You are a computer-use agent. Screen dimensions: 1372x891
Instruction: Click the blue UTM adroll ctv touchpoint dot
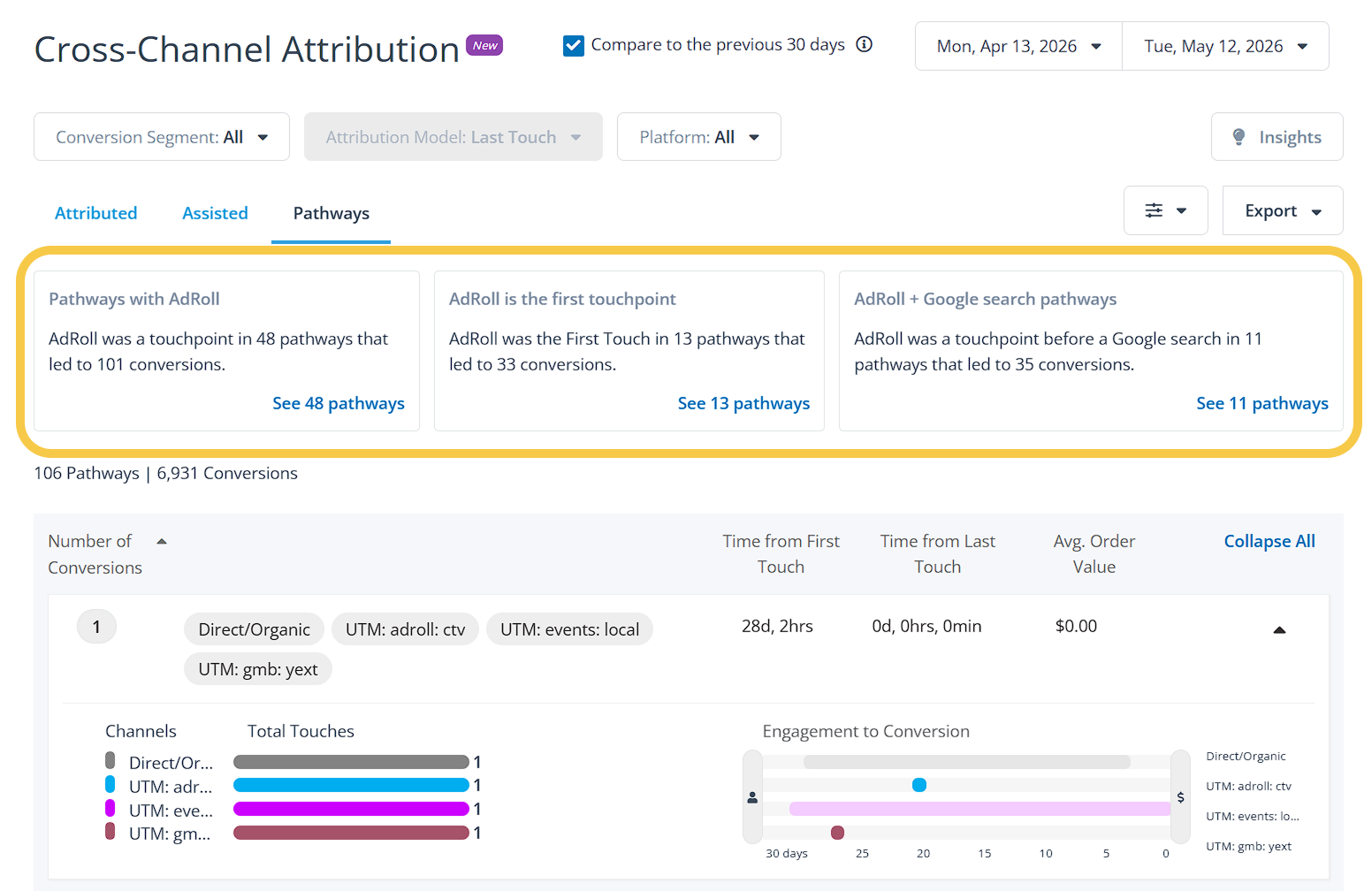coord(919,785)
